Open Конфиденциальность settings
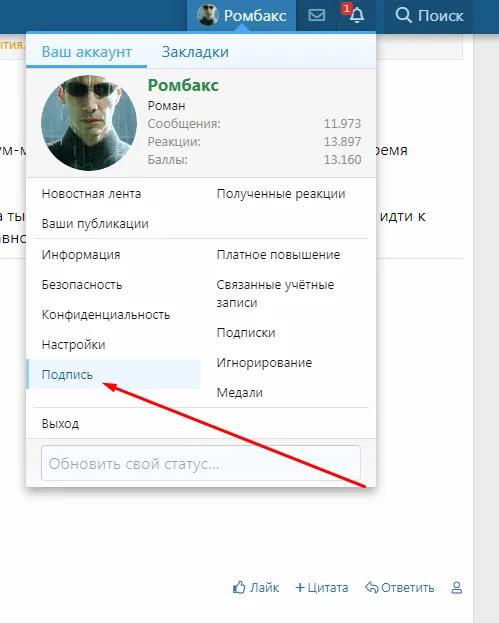The width and height of the screenshot is (499, 623). [106, 315]
